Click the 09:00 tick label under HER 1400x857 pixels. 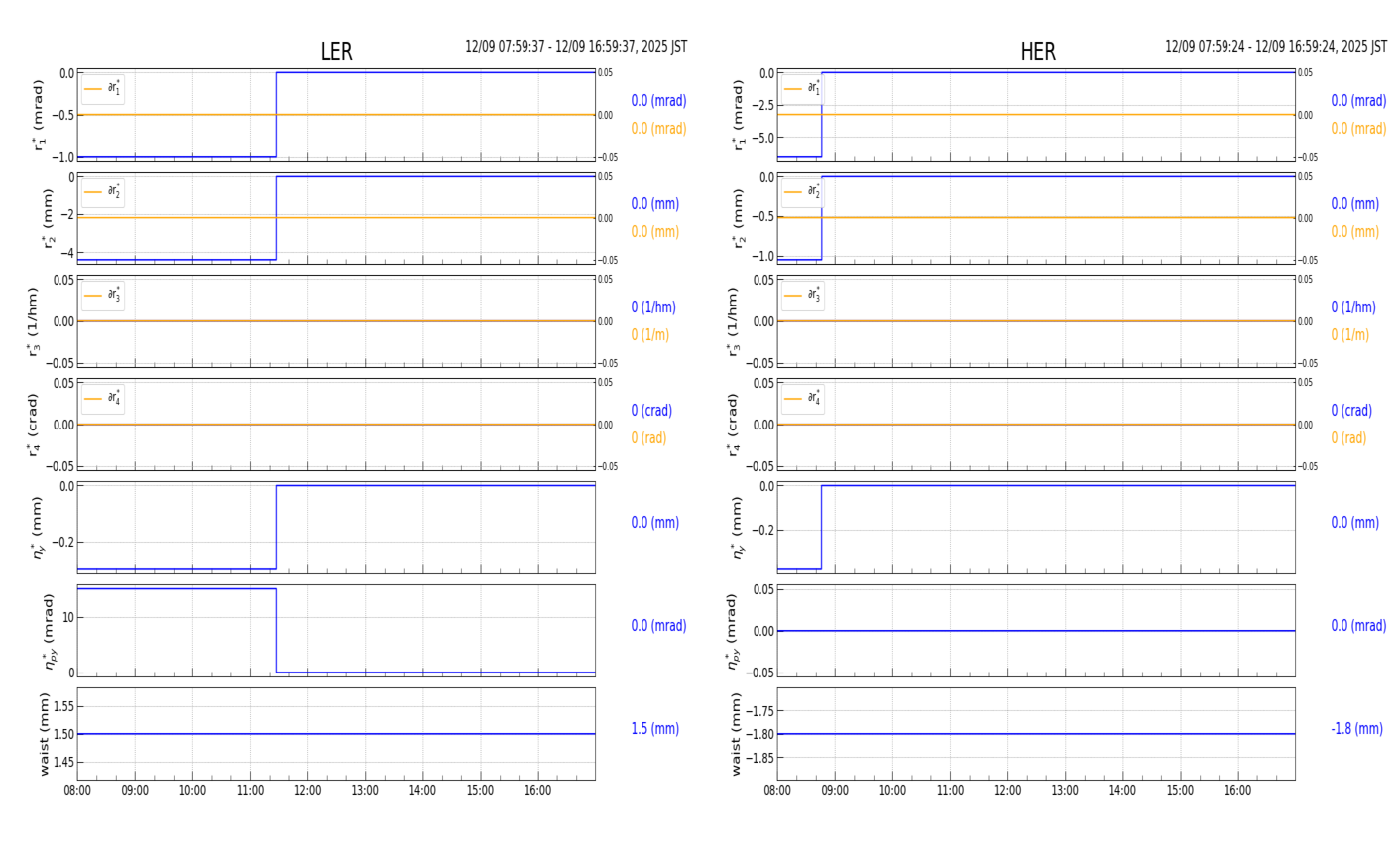coord(835,791)
